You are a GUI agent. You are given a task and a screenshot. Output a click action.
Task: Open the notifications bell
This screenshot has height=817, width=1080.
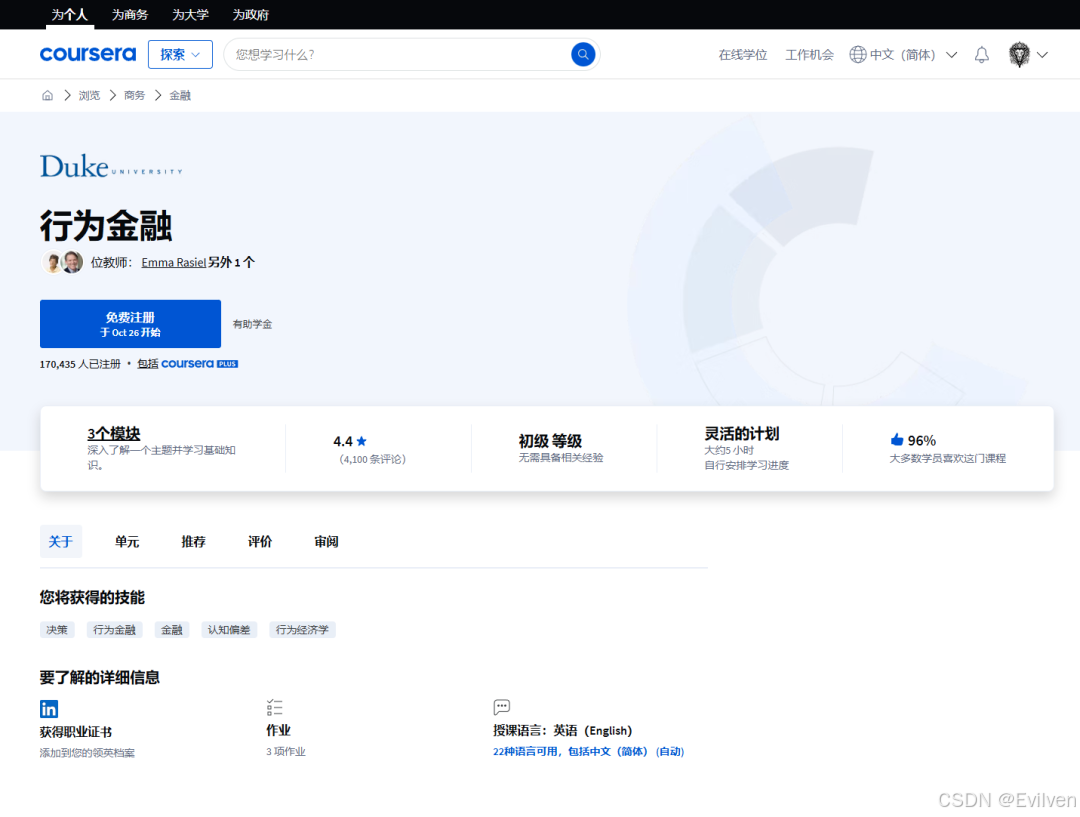[x=982, y=54]
